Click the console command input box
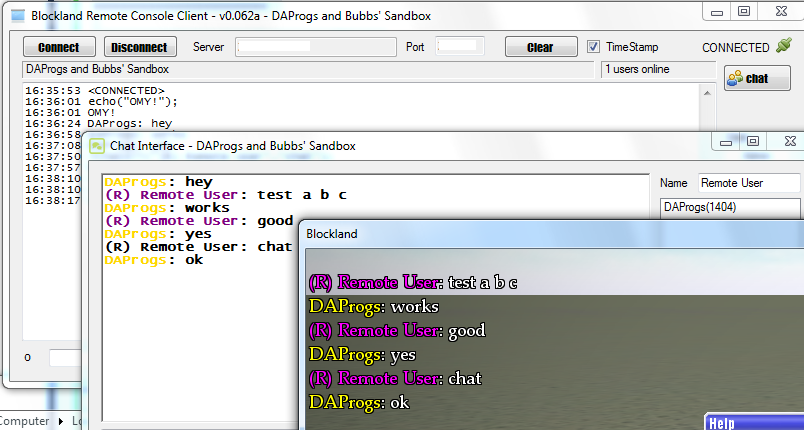The width and height of the screenshot is (804, 430). 65,358
